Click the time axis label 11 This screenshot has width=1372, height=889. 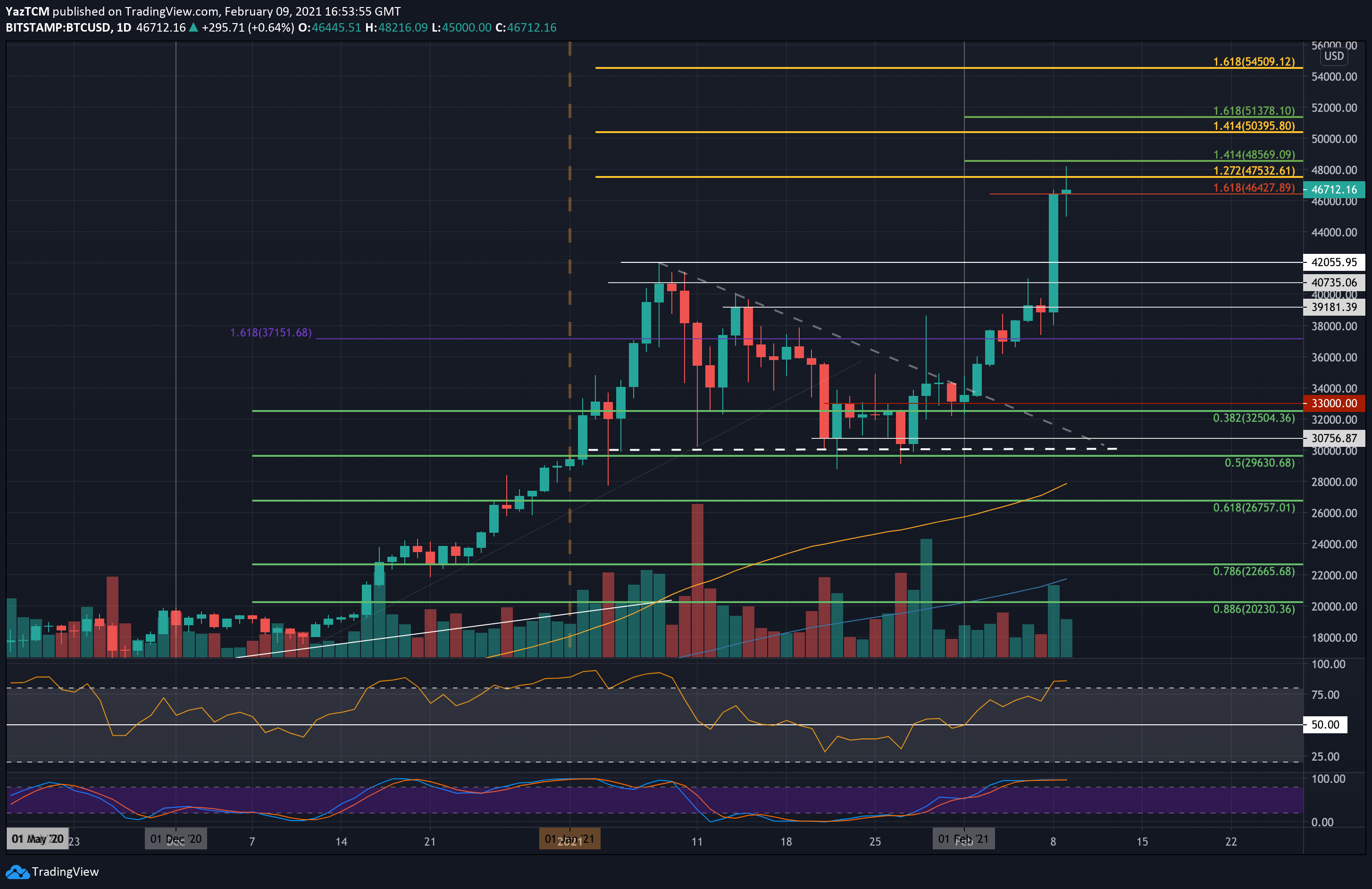[697, 841]
